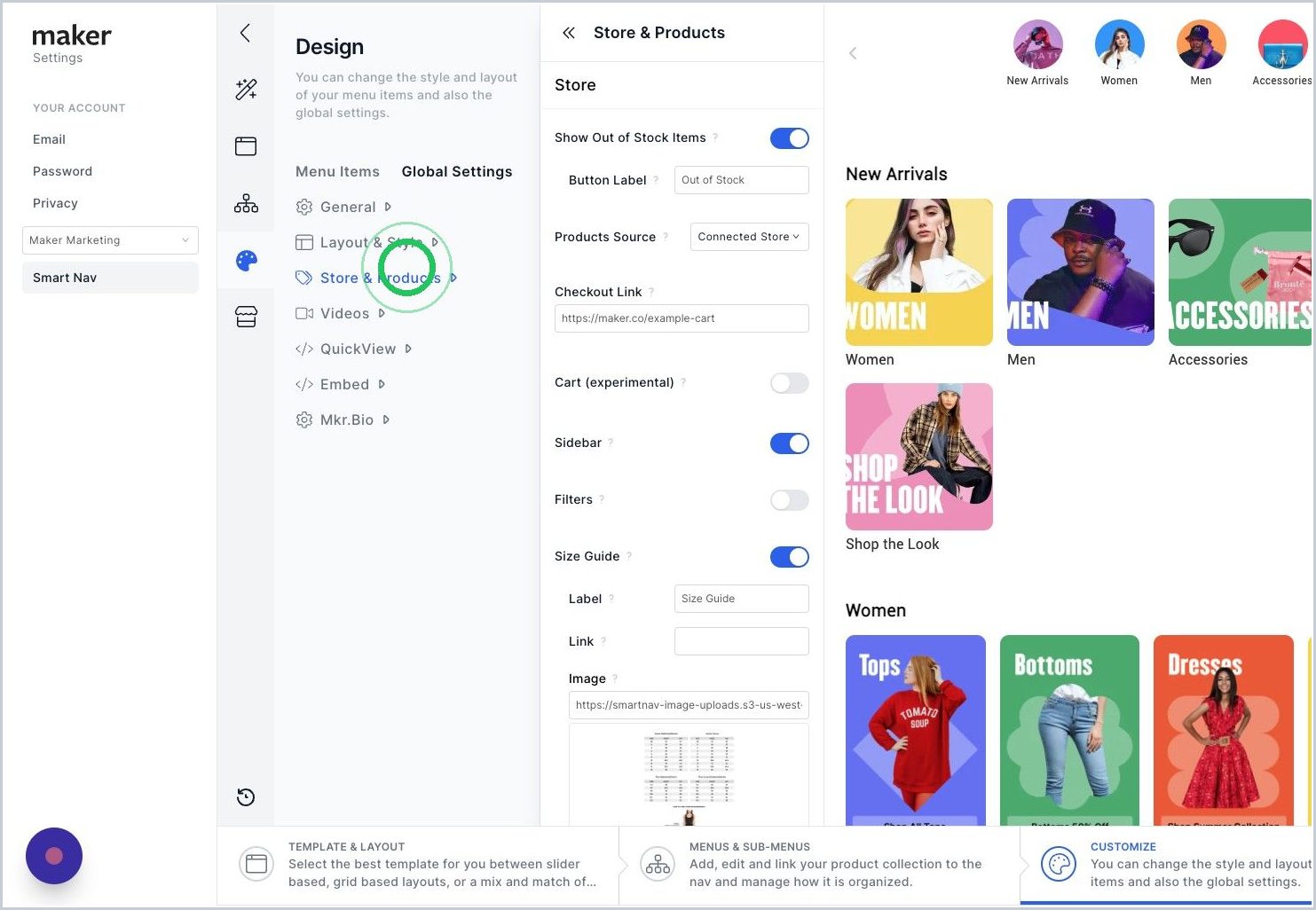Click the help icon beside Show Out of Stock Items
Screen dimensions: 1316x910
[x=715, y=137]
